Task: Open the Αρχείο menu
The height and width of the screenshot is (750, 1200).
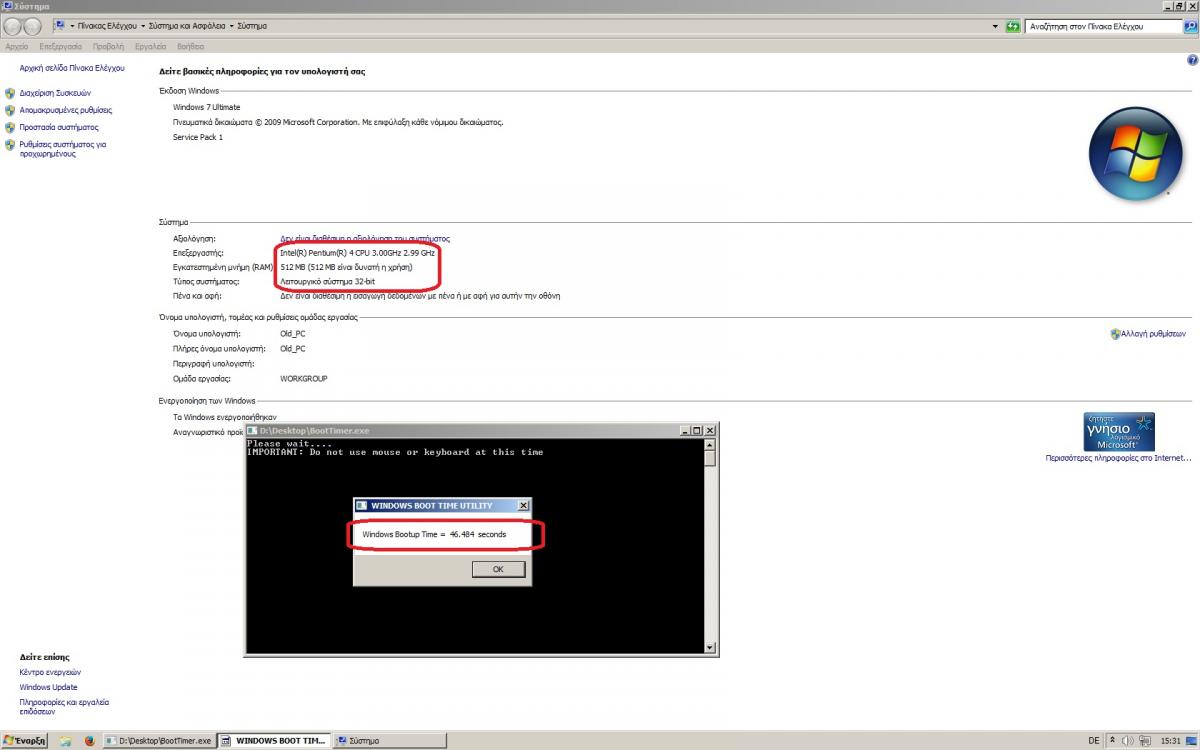Action: pos(17,46)
